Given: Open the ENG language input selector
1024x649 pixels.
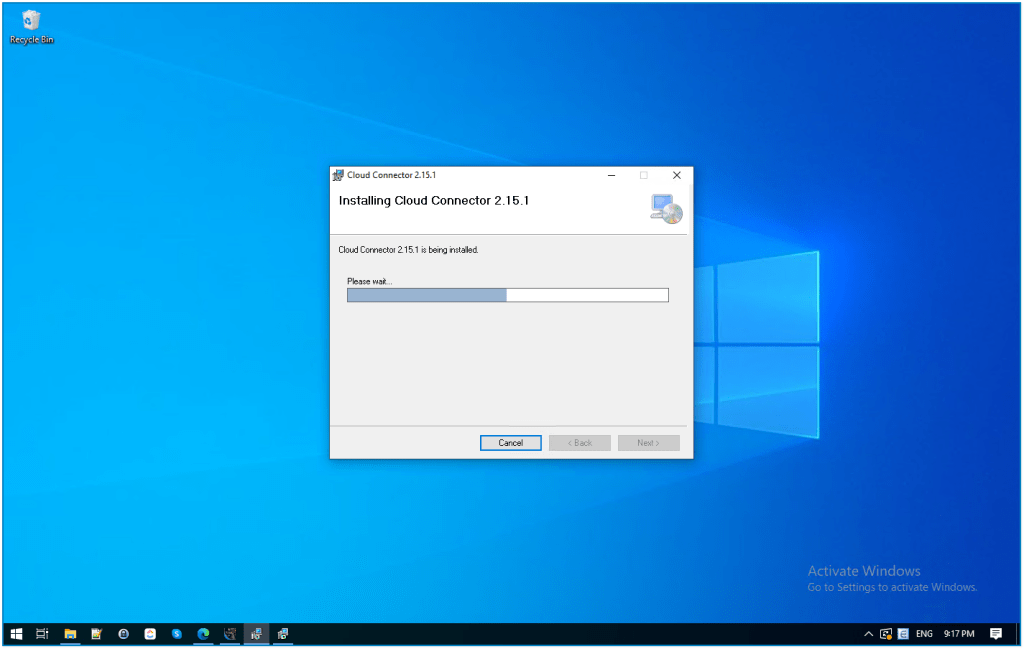Looking at the screenshot, I should point(925,633).
